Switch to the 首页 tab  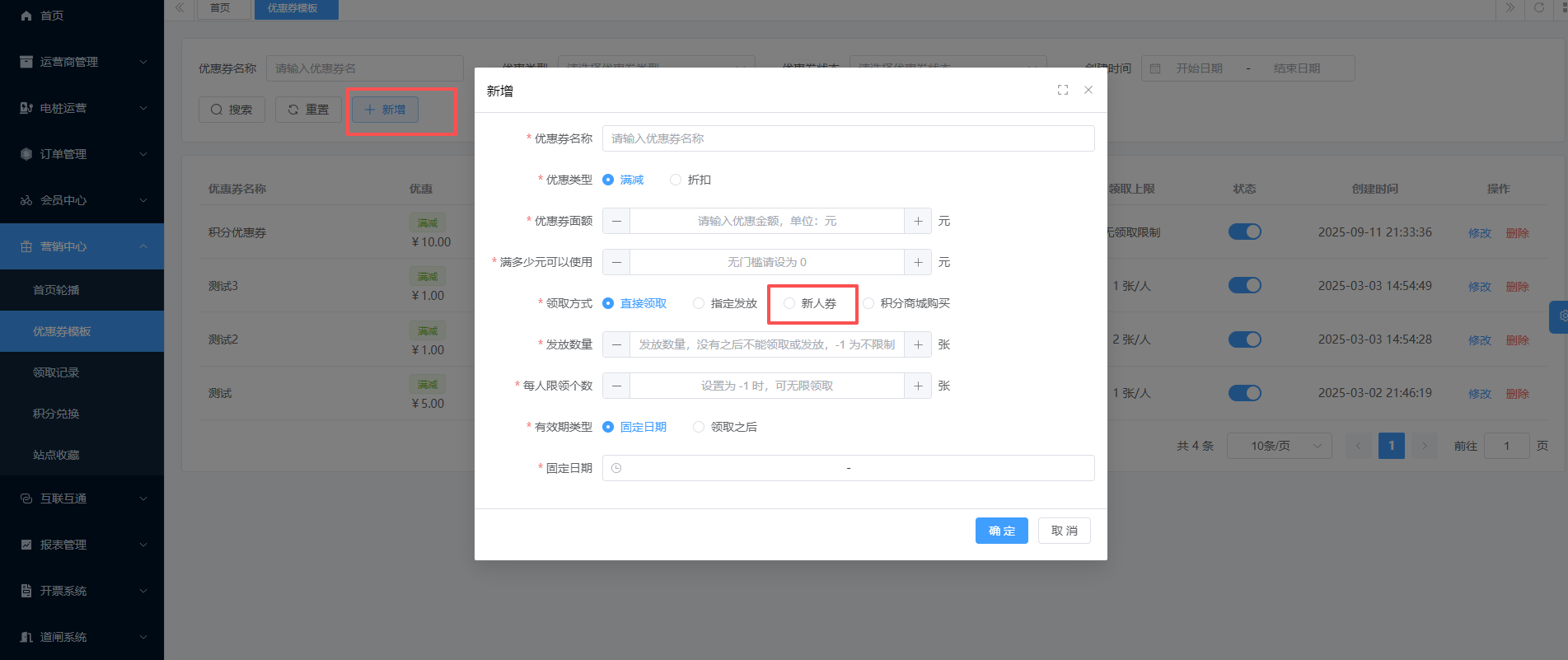click(x=220, y=8)
